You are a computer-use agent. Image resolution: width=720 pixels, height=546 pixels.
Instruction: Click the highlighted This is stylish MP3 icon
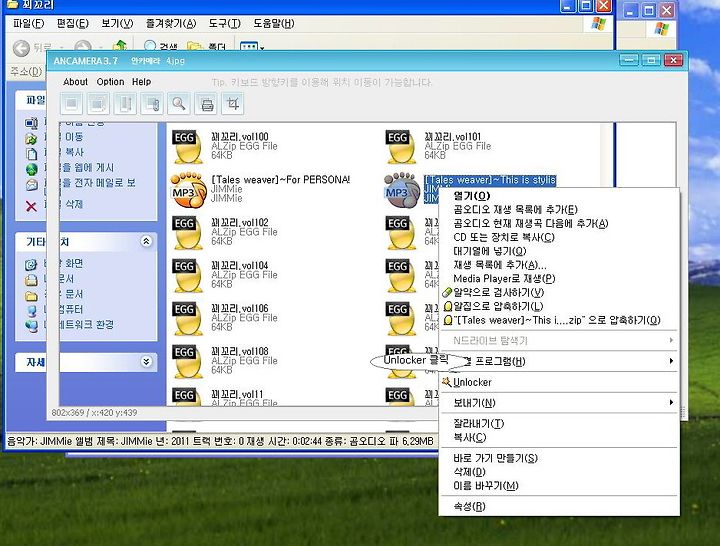click(x=401, y=190)
